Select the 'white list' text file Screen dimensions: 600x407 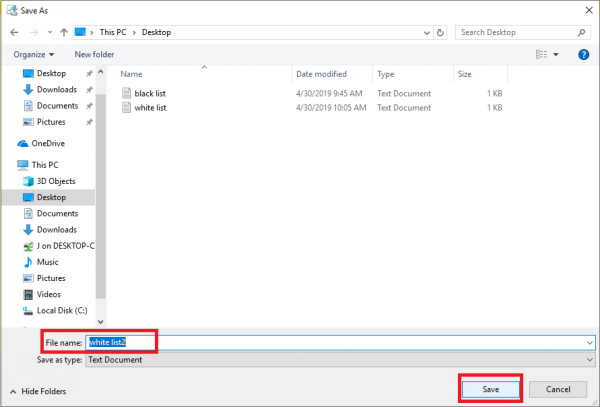[150, 108]
